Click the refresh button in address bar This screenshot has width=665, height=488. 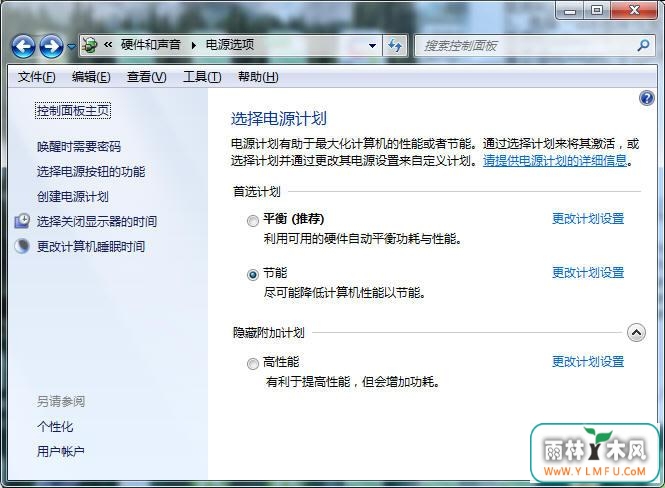click(395, 45)
